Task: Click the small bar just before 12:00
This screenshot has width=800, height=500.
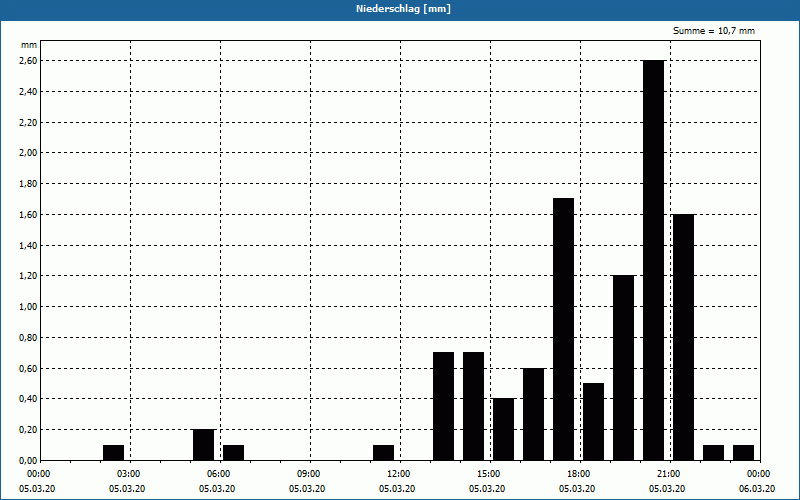Action: tap(383, 453)
